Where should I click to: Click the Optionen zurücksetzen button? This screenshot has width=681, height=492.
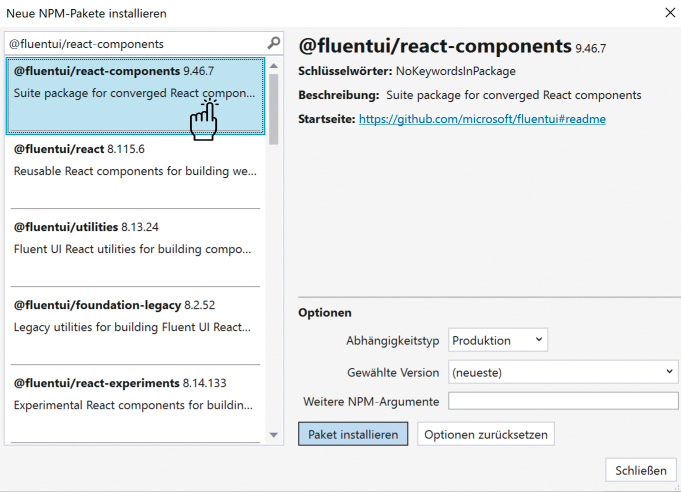pyautogui.click(x=486, y=434)
